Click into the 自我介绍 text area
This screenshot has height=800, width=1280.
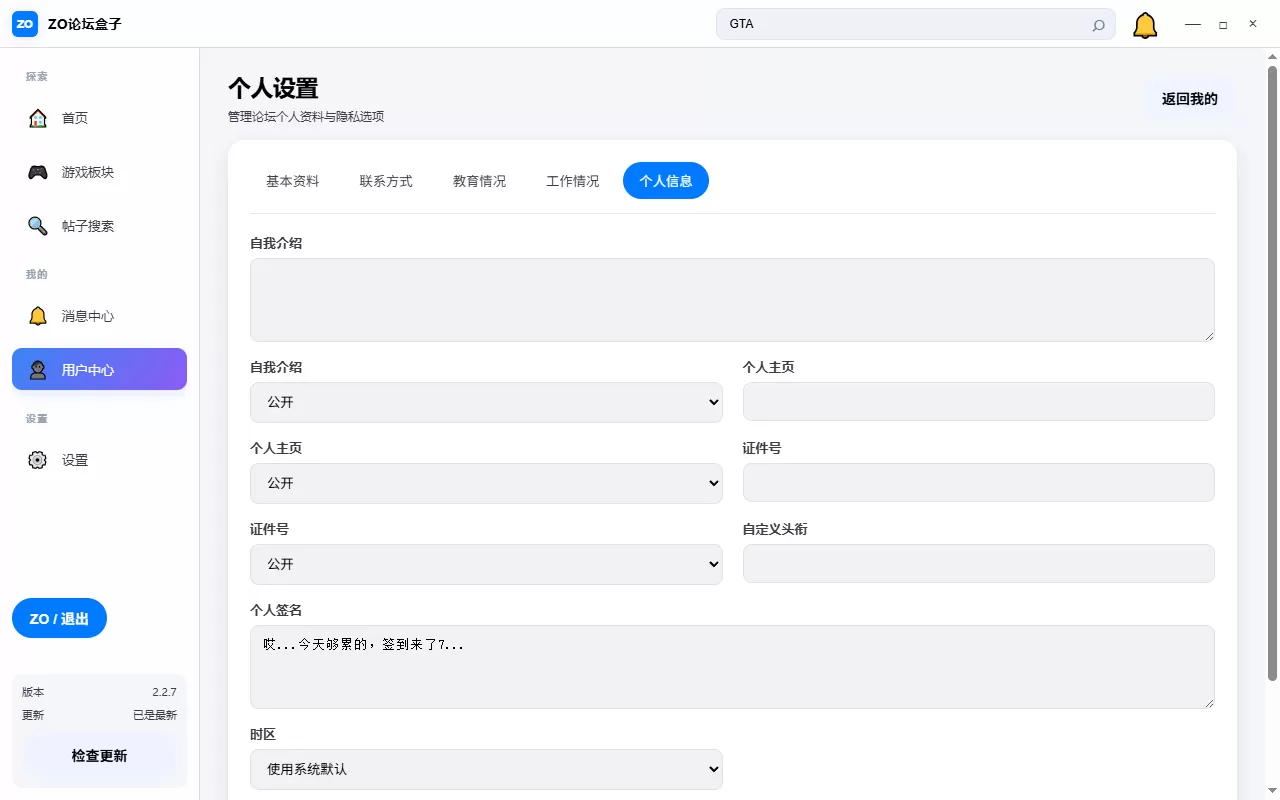[732, 300]
